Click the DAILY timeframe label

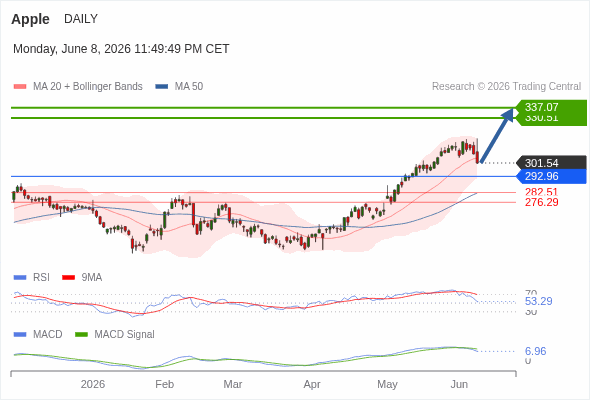pyautogui.click(x=81, y=19)
